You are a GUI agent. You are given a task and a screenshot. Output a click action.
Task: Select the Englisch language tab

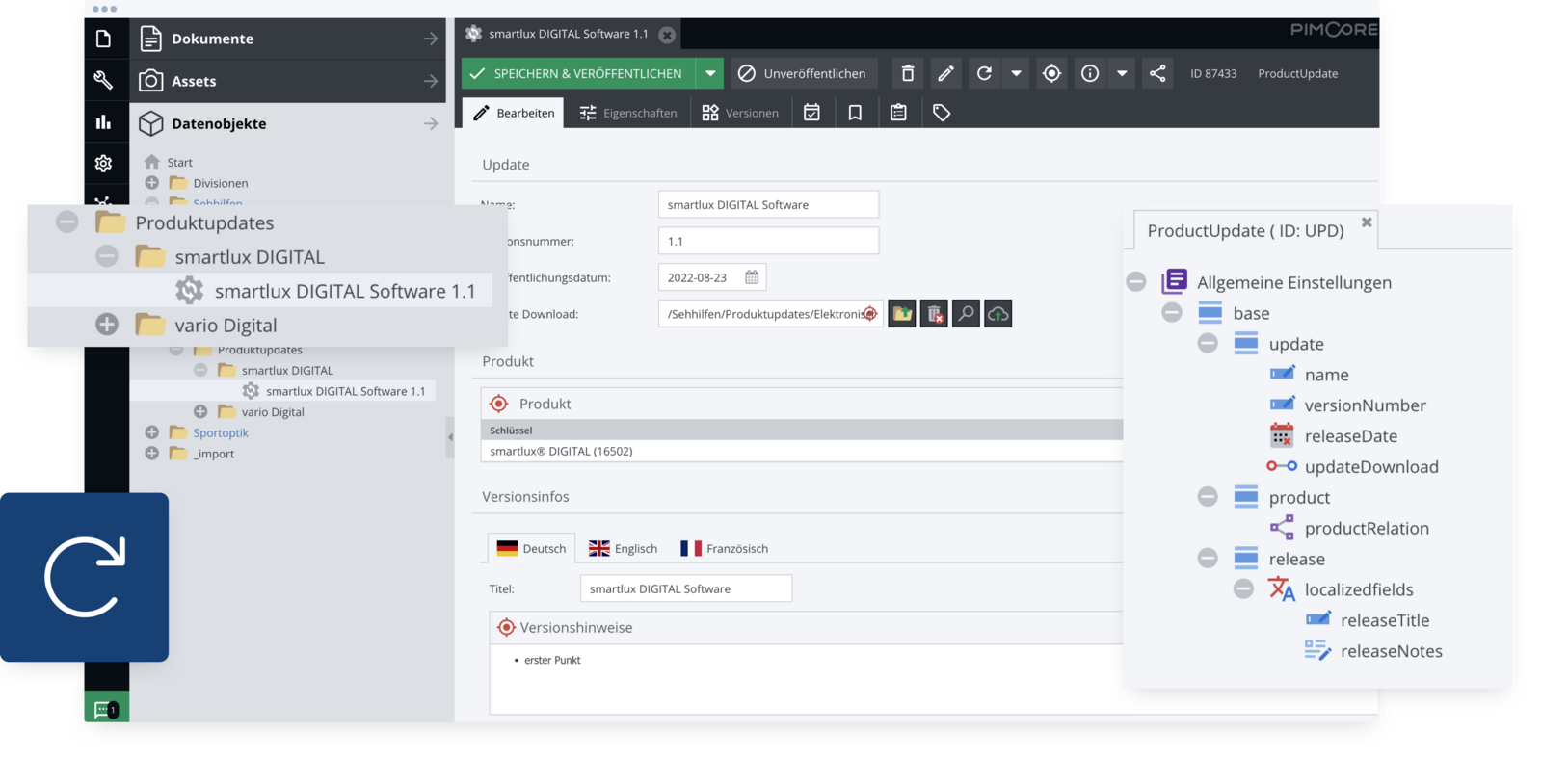(623, 548)
